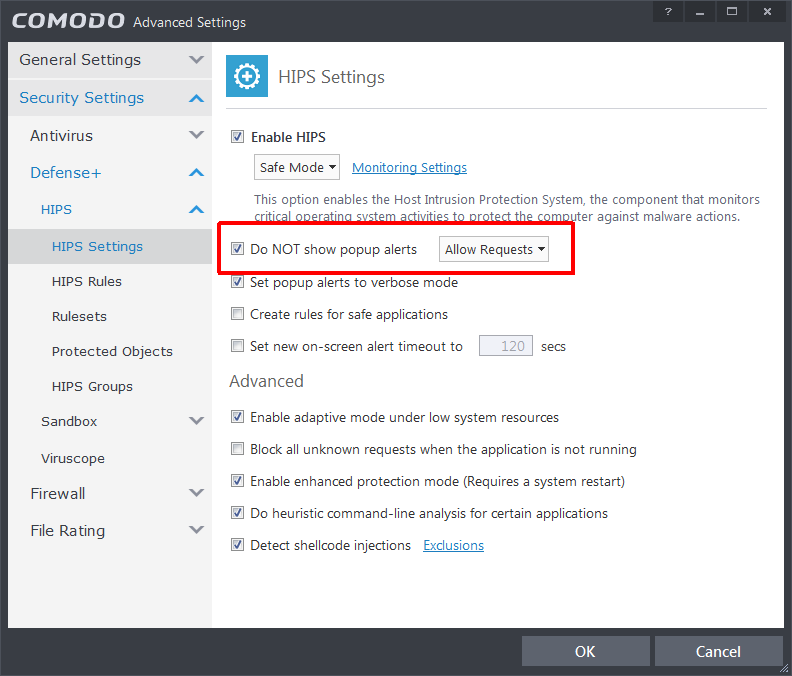792x676 pixels.
Task: Toggle adaptive mode under low system resources
Action: [237, 417]
